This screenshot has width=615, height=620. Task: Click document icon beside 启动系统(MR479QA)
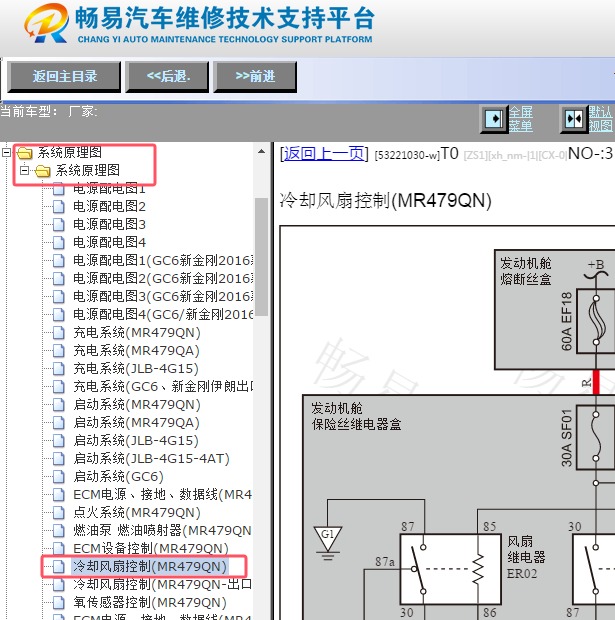[59, 423]
